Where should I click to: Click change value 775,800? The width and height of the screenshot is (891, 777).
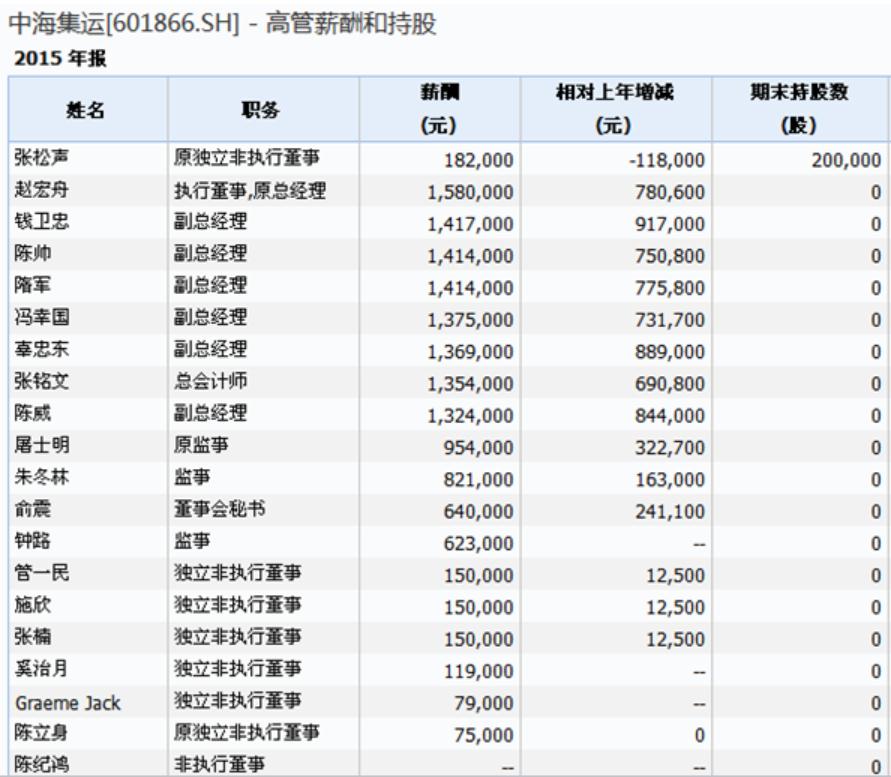(x=670, y=288)
